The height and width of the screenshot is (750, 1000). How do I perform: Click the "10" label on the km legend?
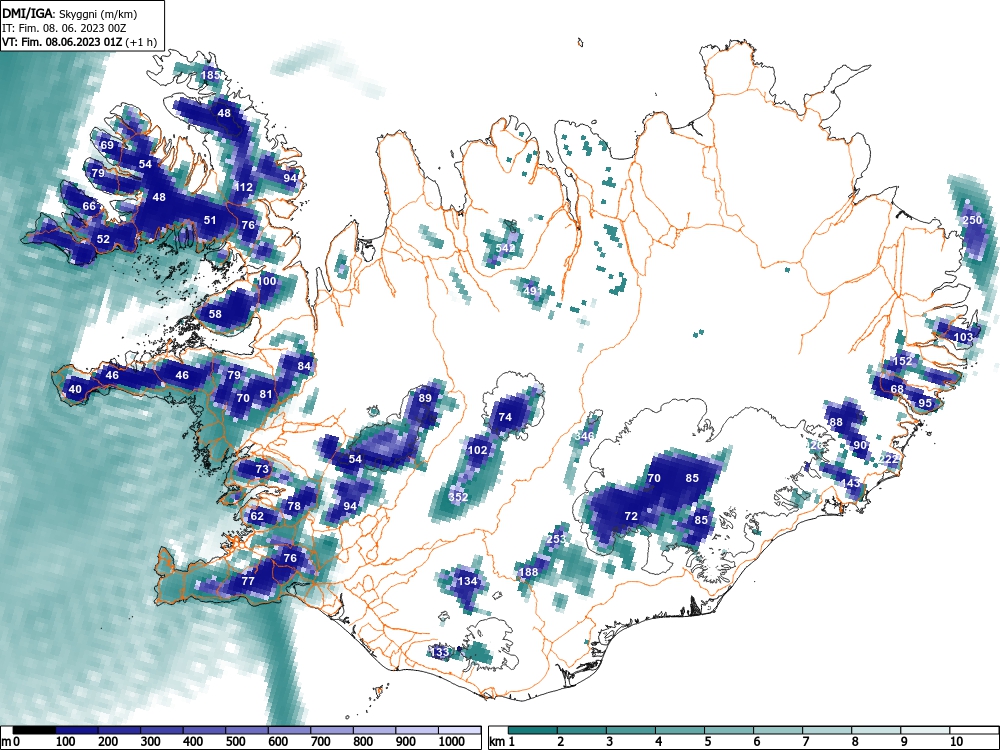(x=955, y=742)
